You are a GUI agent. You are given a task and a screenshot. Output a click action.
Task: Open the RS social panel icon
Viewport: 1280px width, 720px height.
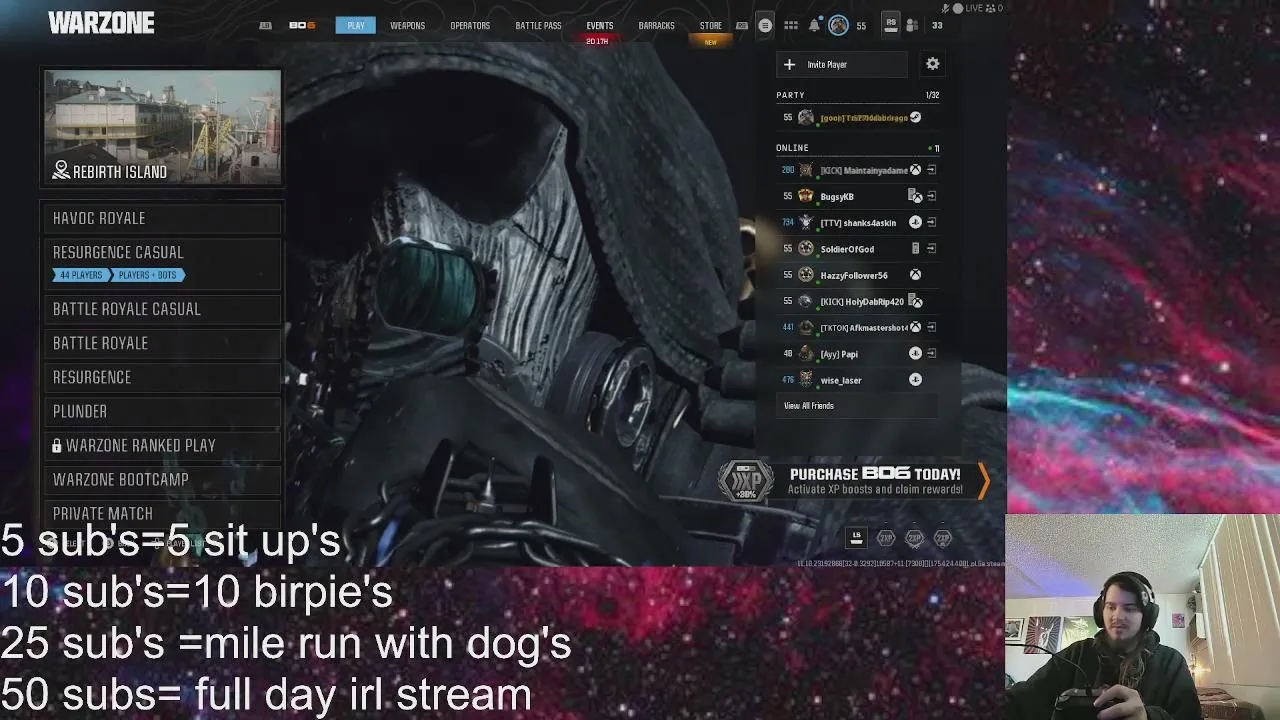pos(890,25)
